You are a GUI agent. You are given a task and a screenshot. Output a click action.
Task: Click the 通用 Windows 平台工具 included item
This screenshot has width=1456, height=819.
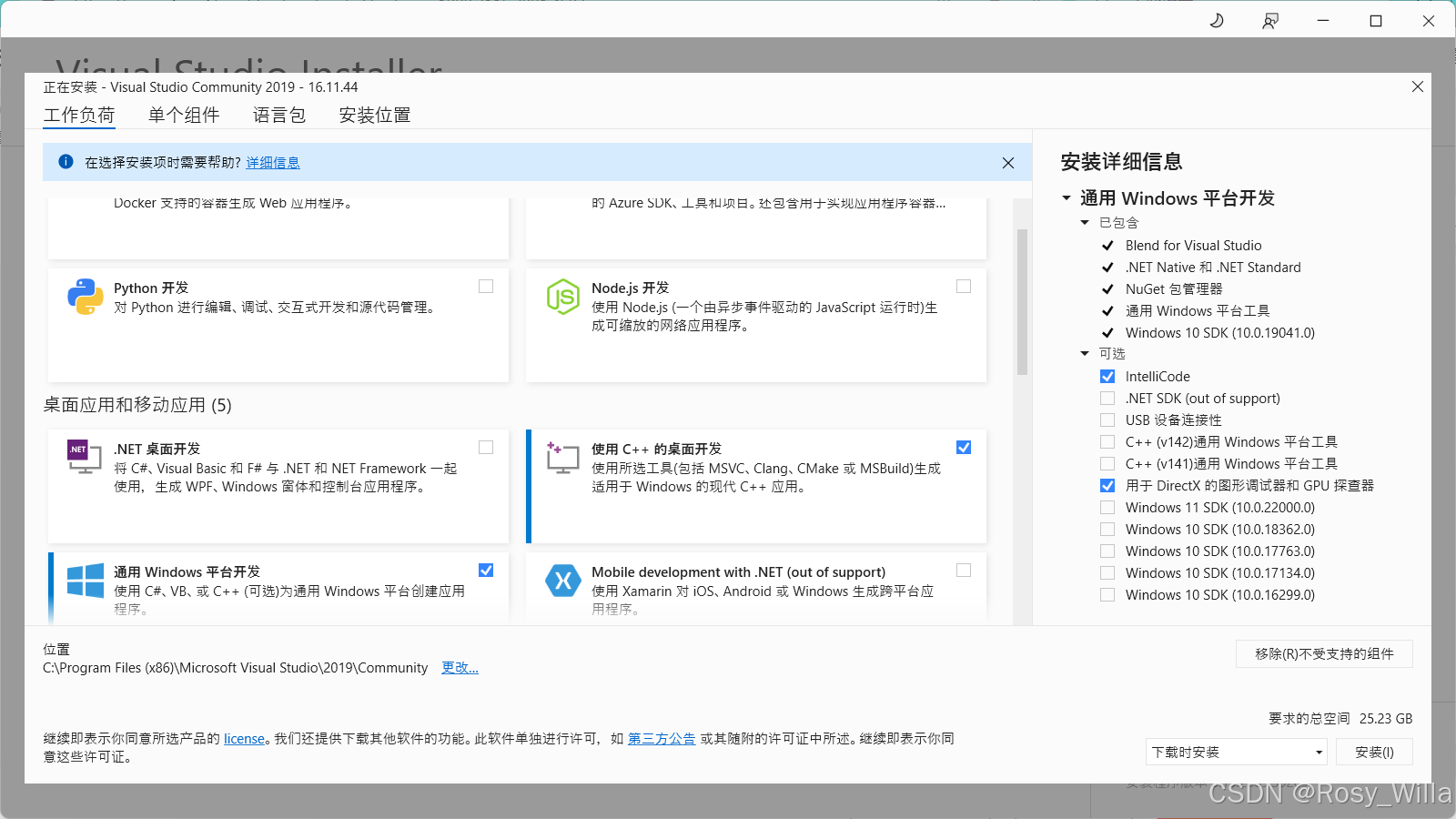pyautogui.click(x=1198, y=311)
